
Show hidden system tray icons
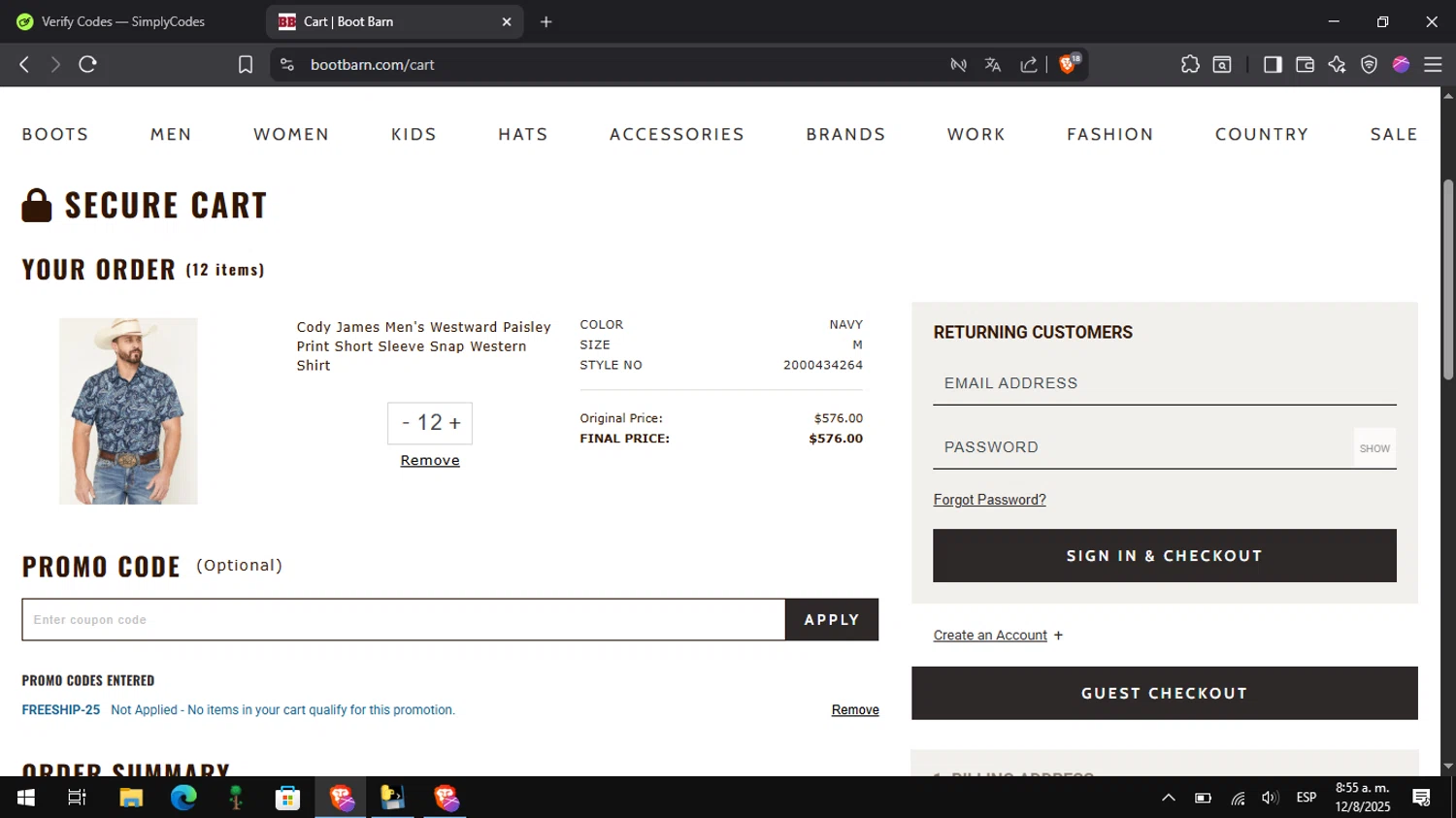point(1169,798)
